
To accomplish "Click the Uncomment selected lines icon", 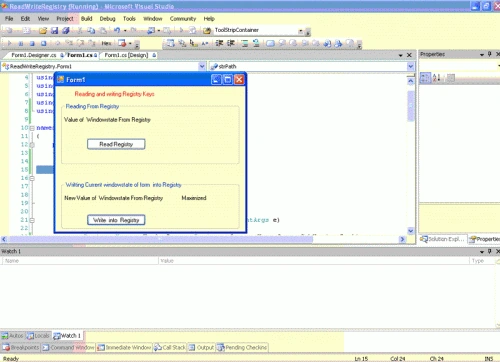I will (256, 43).
